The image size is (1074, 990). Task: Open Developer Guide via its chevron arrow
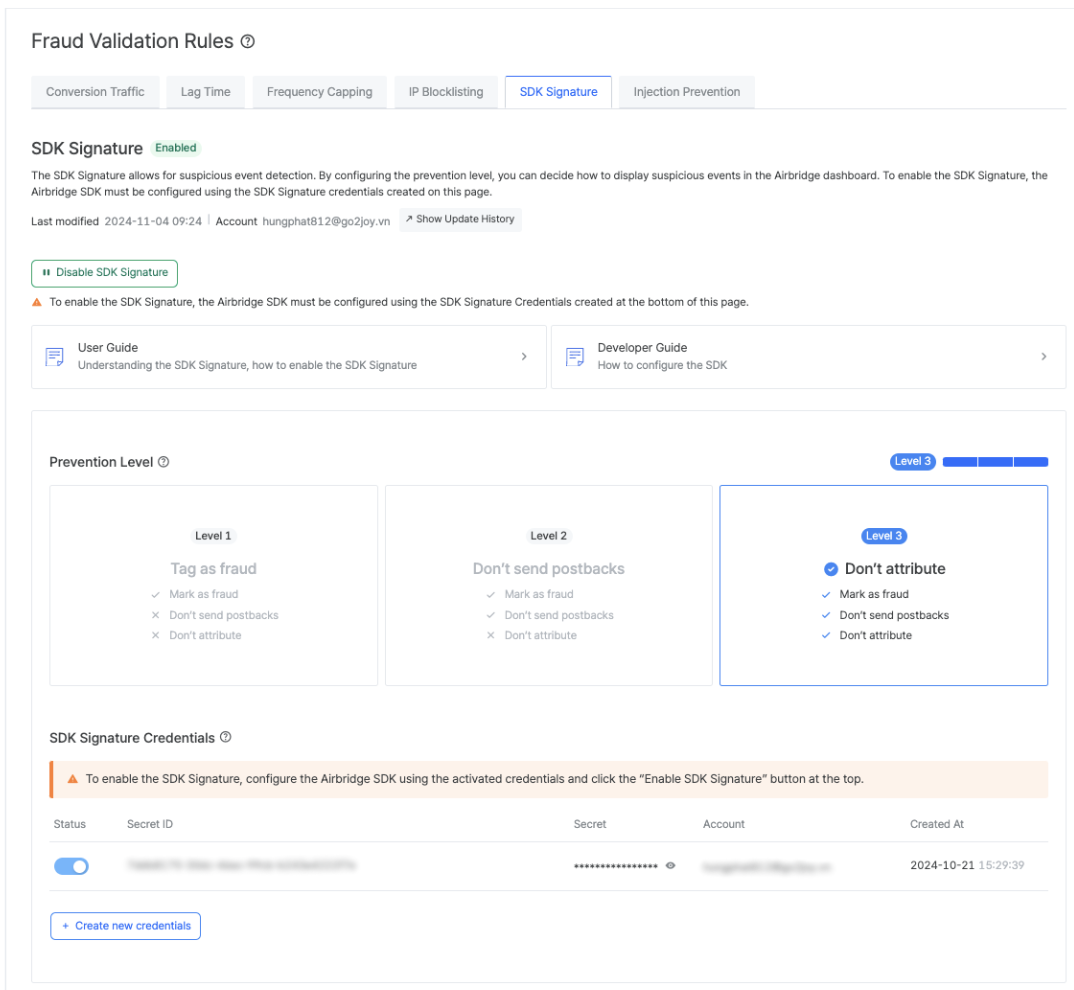coord(1043,356)
